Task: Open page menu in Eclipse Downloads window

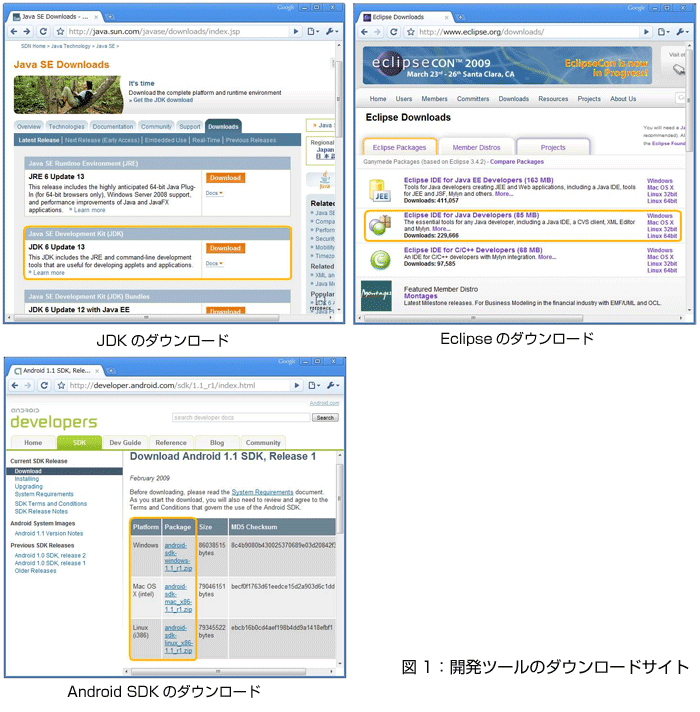Action: point(664,32)
